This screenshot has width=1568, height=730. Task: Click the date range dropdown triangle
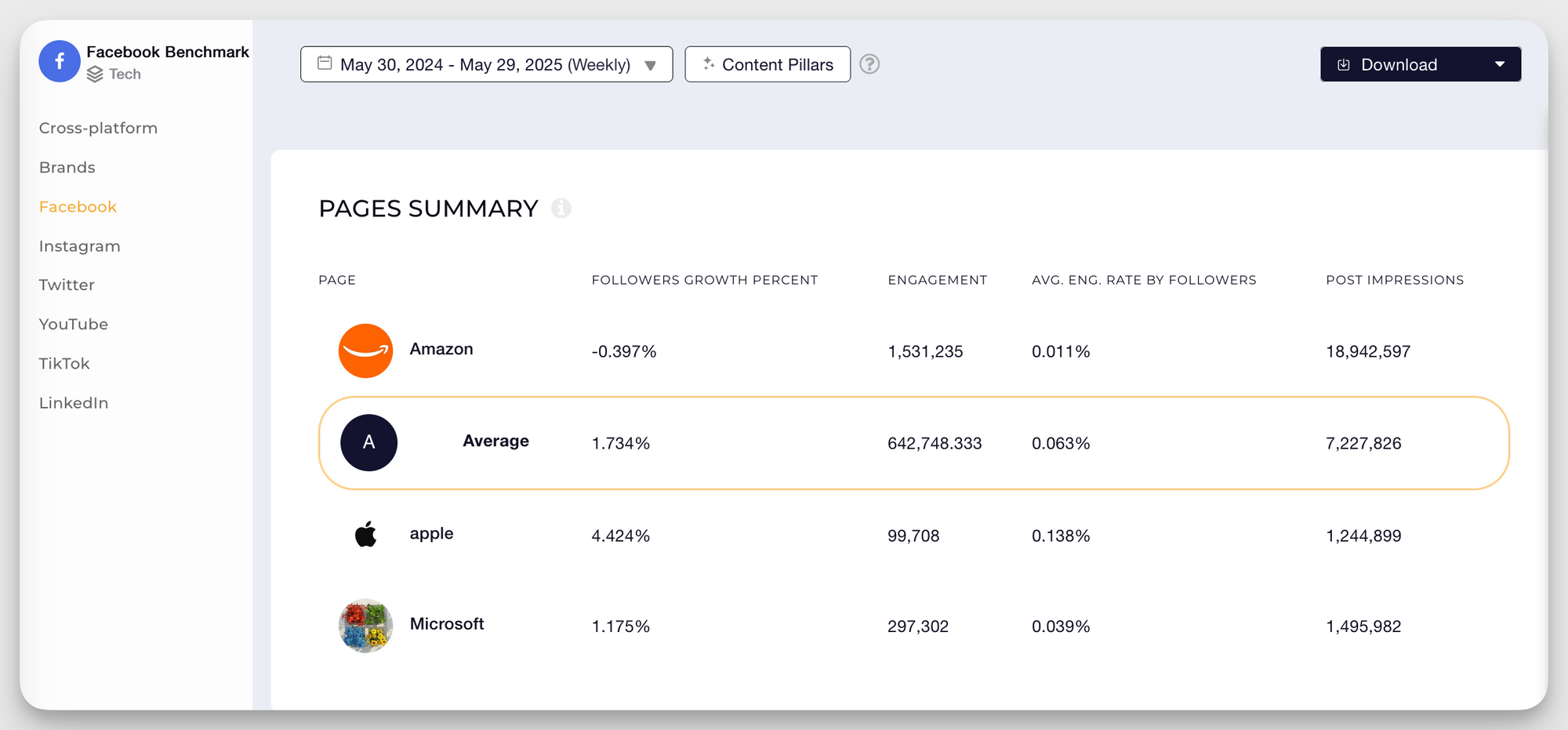[x=650, y=66]
